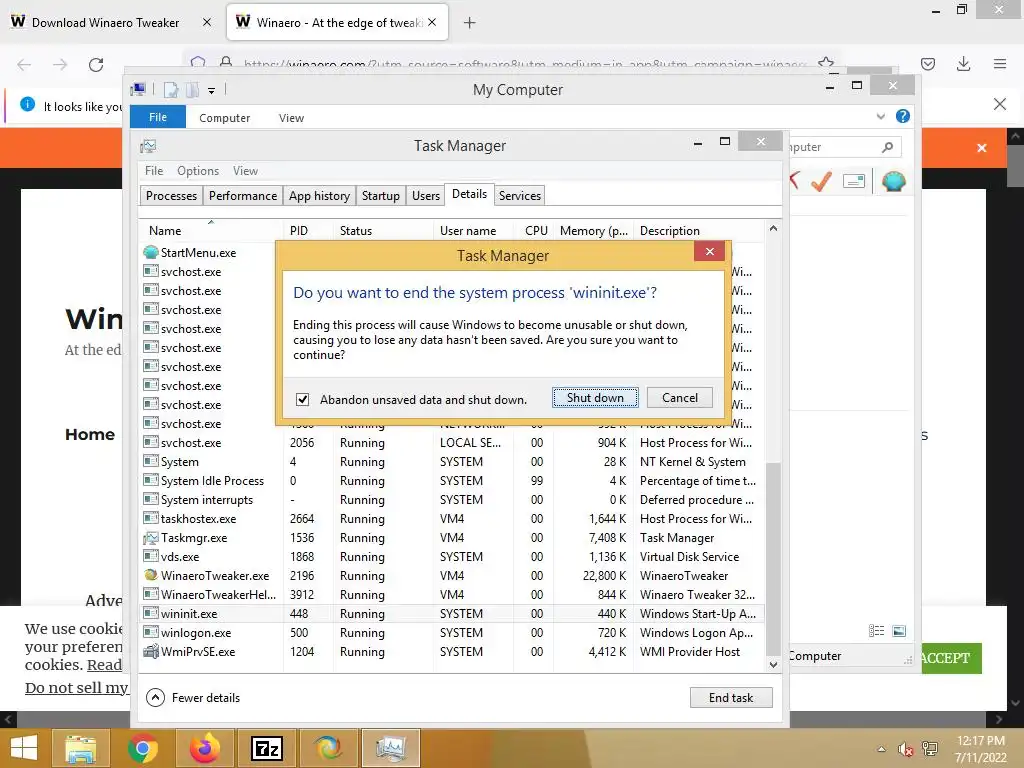Open File Explorer from the taskbar
The height and width of the screenshot is (768, 1024).
(81, 748)
